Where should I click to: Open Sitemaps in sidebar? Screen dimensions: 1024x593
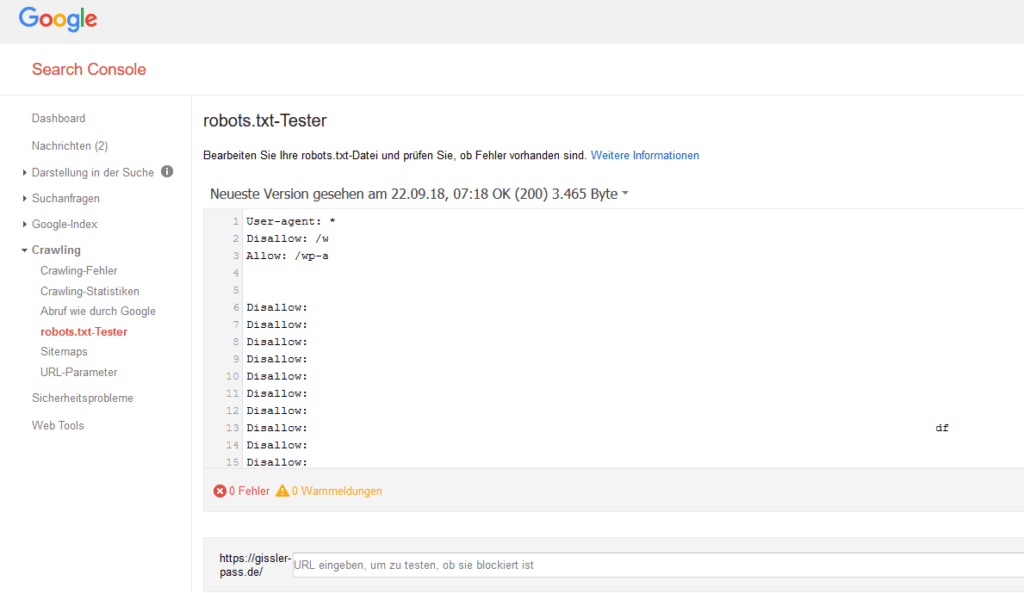click(x=63, y=351)
